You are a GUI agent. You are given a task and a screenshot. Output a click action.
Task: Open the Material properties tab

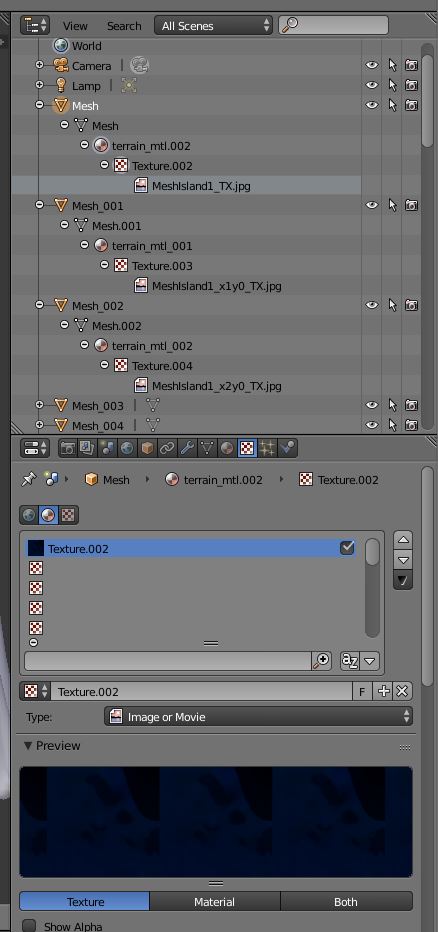click(x=226, y=448)
